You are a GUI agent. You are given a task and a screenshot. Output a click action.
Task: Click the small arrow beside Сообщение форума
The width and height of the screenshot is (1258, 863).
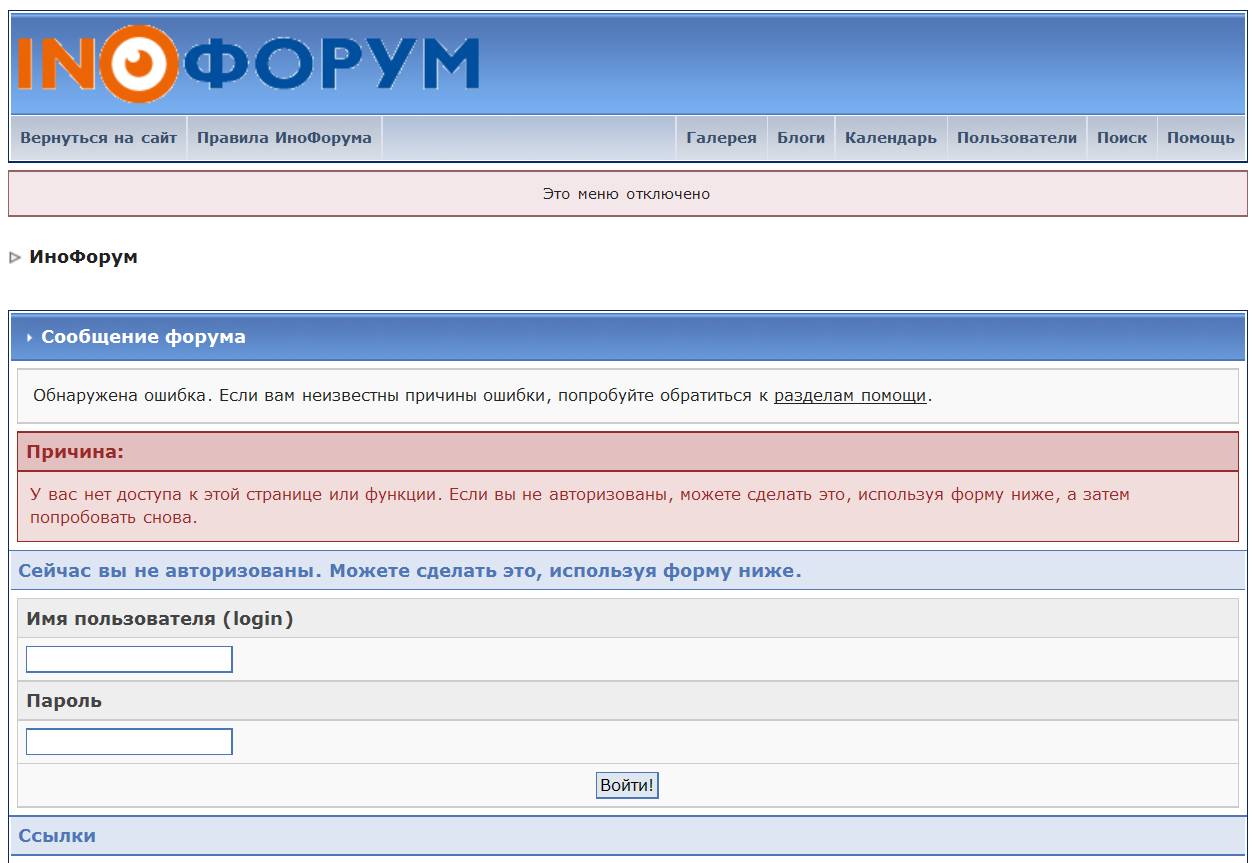pyautogui.click(x=29, y=338)
